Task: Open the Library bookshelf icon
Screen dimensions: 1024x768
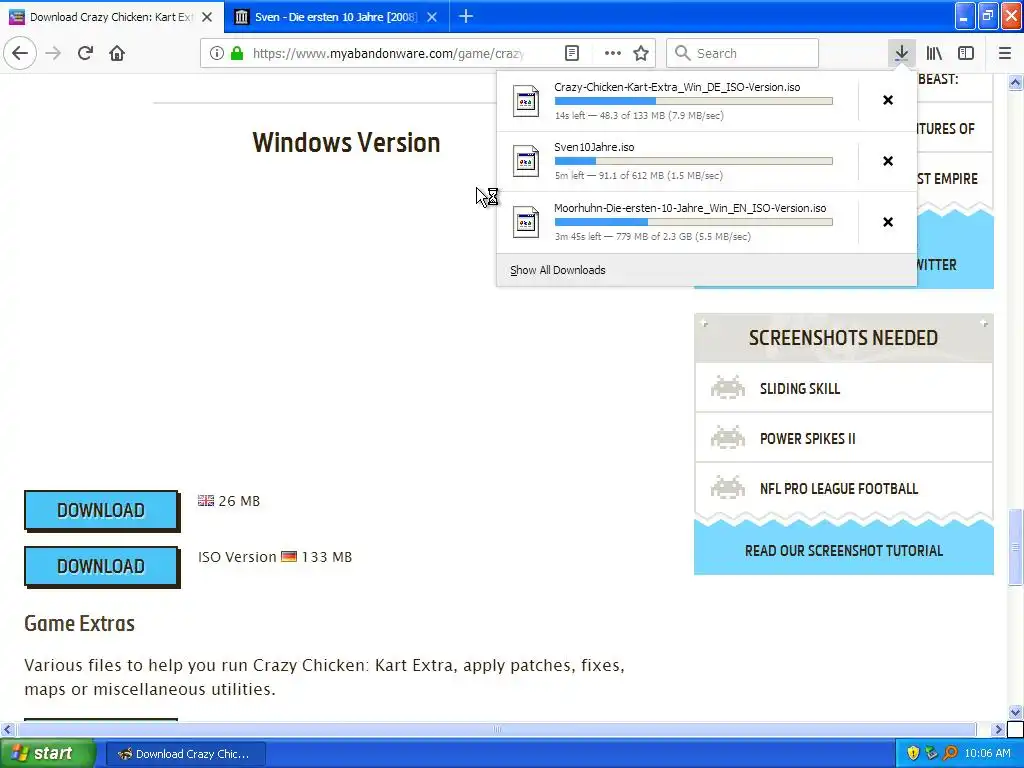Action: coord(934,53)
